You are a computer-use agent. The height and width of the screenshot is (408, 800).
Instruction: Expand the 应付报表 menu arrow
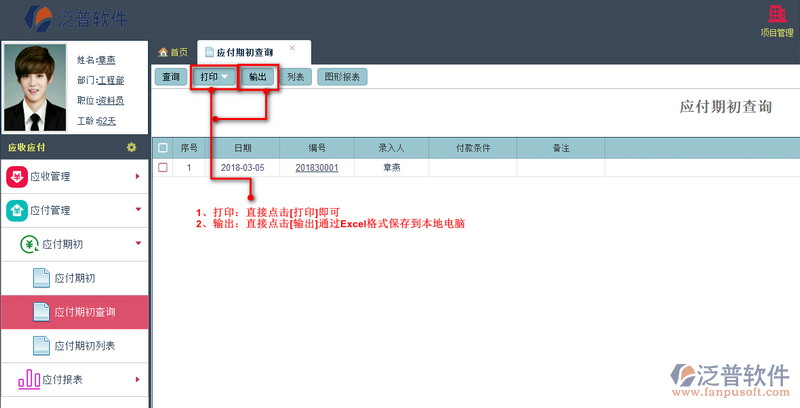tap(137, 379)
